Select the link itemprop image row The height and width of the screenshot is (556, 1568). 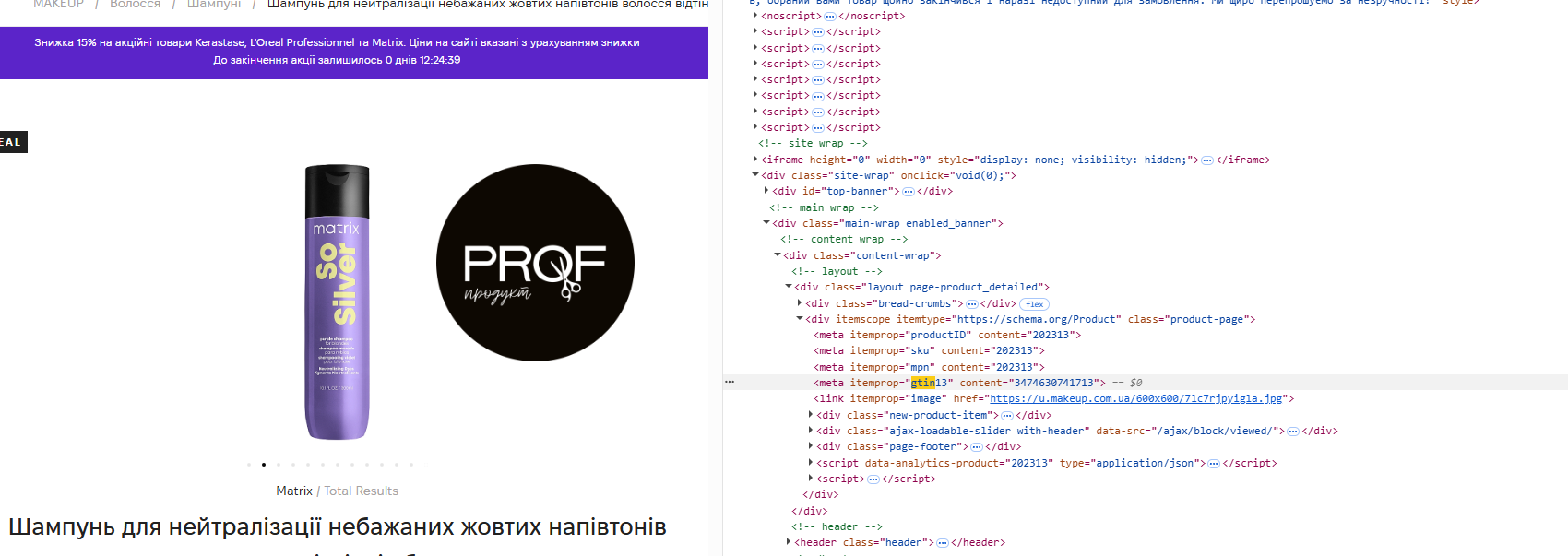click(1054, 398)
